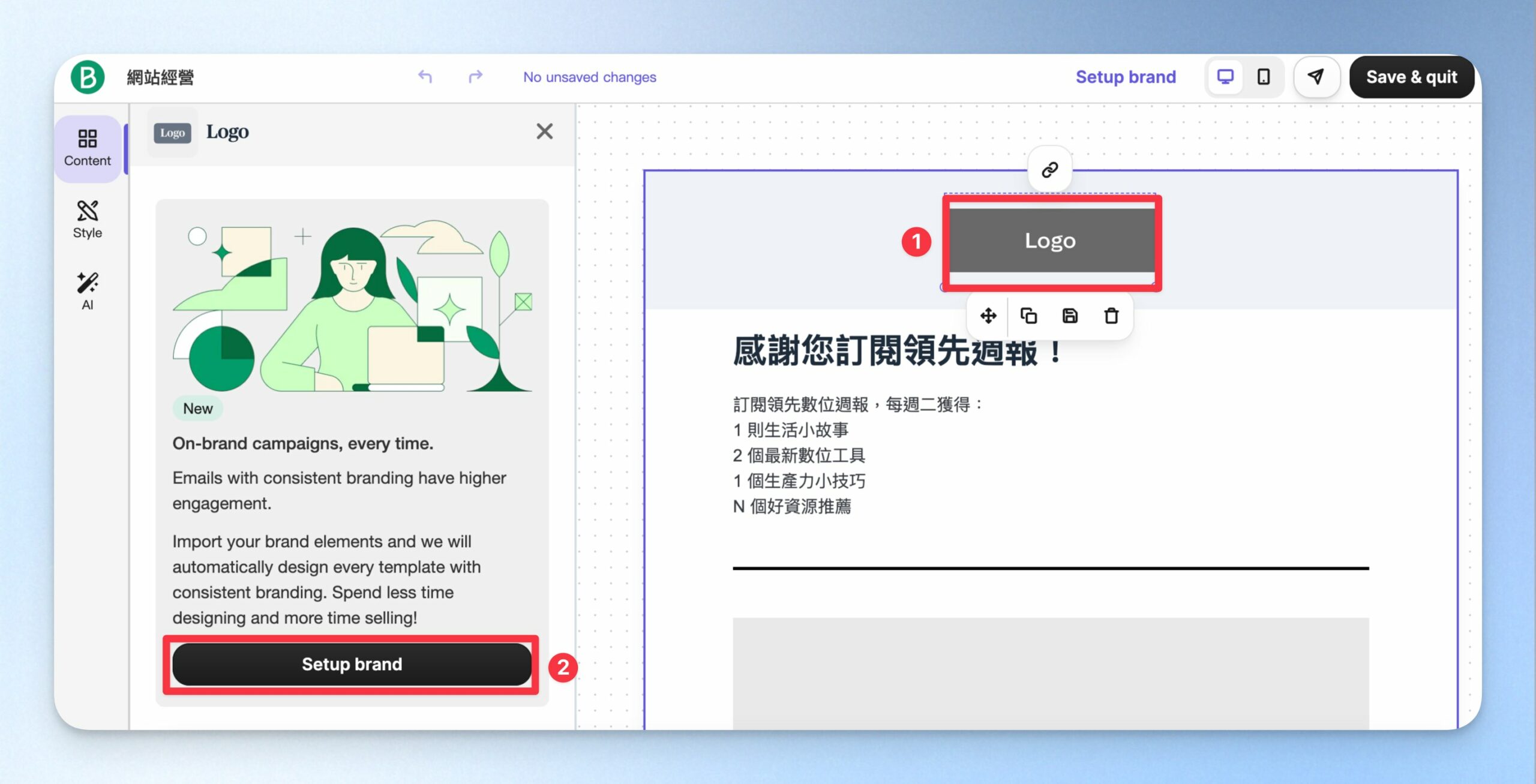Redo the last change
The width and height of the screenshot is (1536, 784).
(475, 77)
